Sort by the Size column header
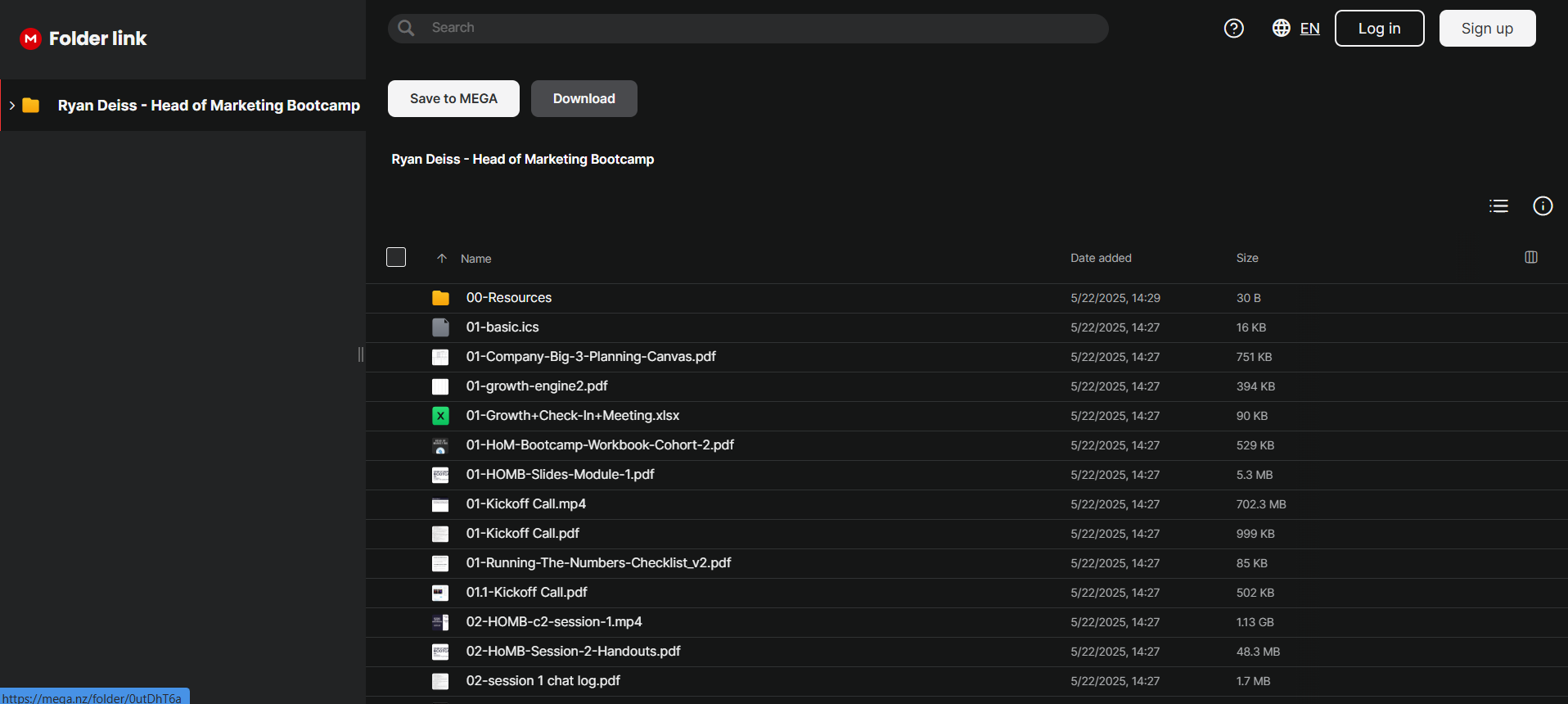This screenshot has height=704, width=1568. [1247, 258]
